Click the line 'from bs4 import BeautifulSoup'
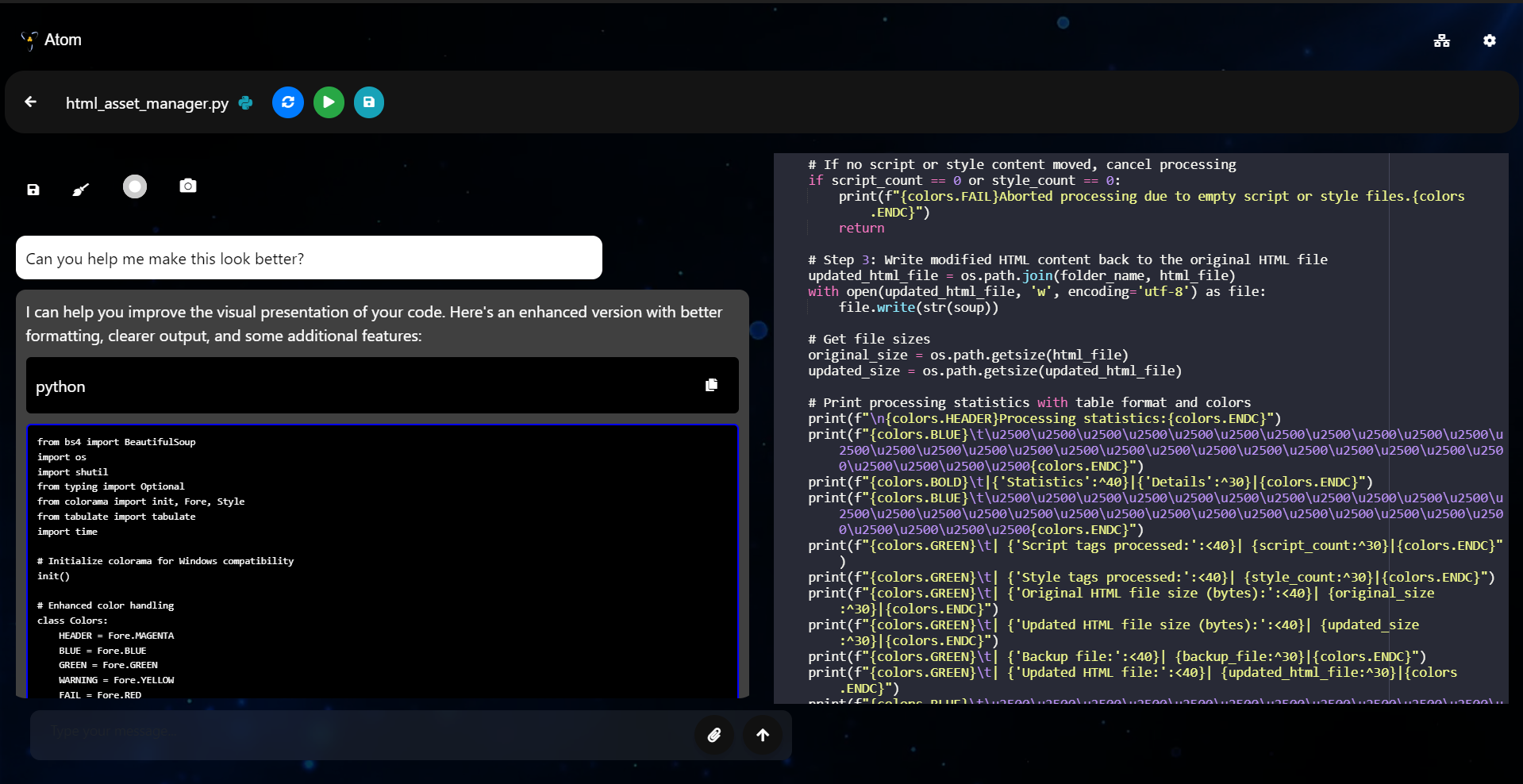The width and height of the screenshot is (1523, 784). [x=116, y=442]
